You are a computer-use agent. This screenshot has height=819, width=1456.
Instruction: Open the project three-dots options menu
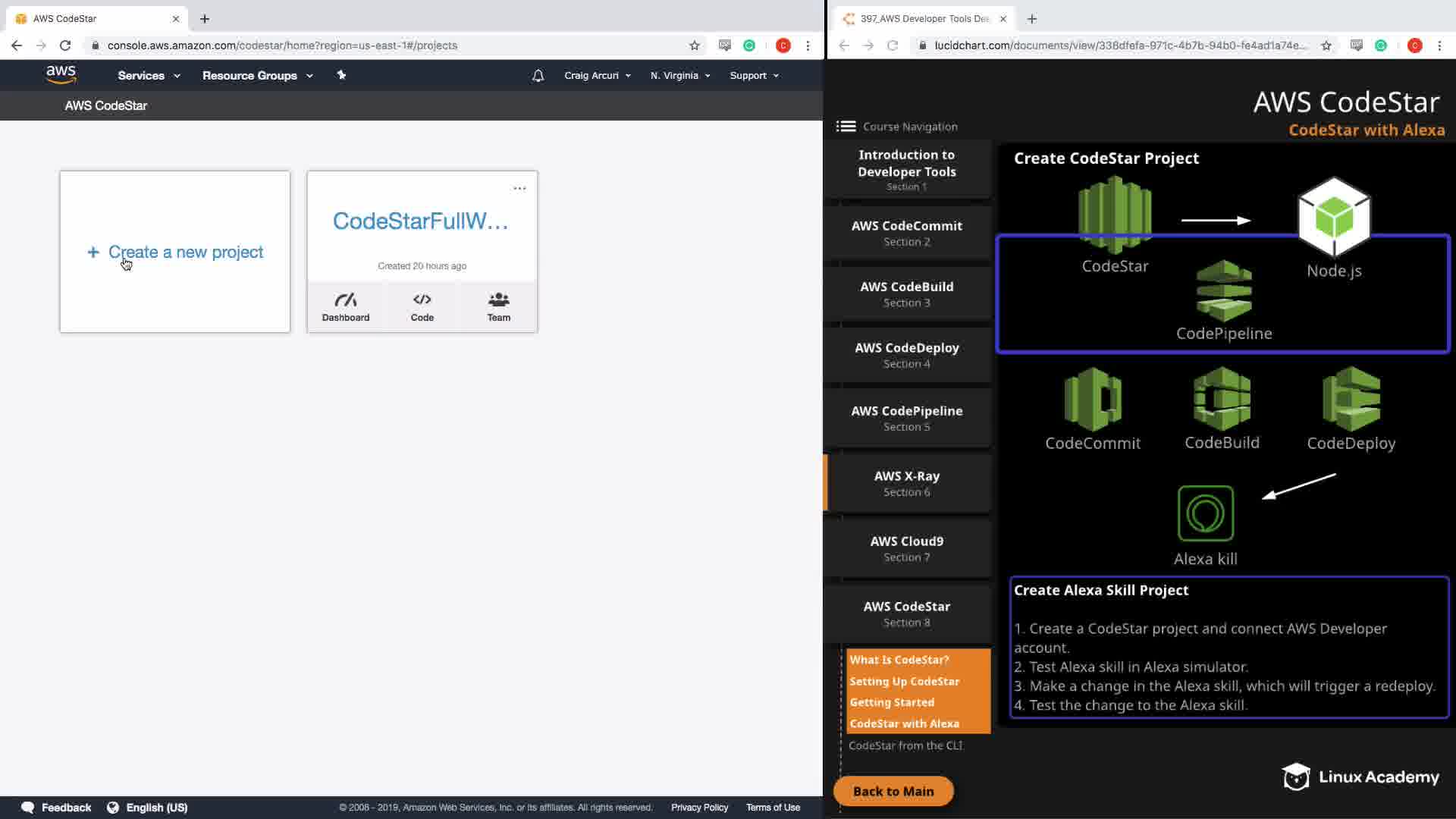coord(519,188)
